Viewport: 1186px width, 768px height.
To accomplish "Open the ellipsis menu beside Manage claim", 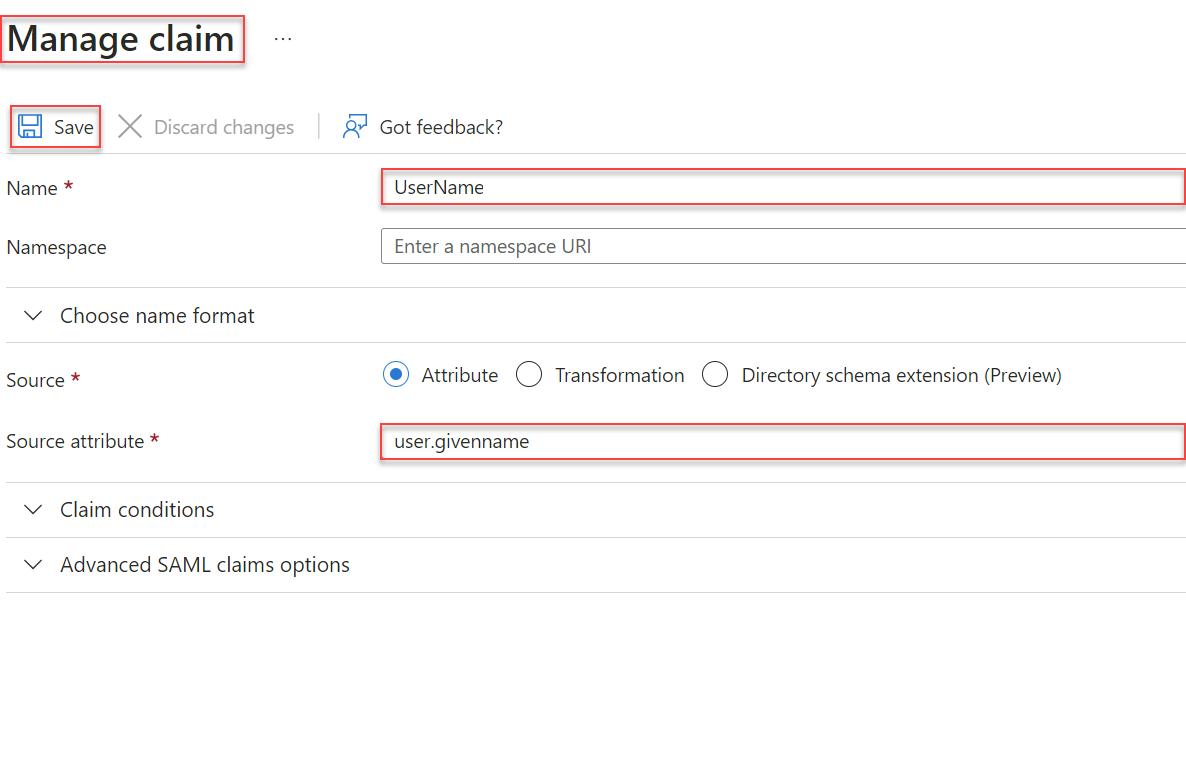I will pyautogui.click(x=283, y=39).
